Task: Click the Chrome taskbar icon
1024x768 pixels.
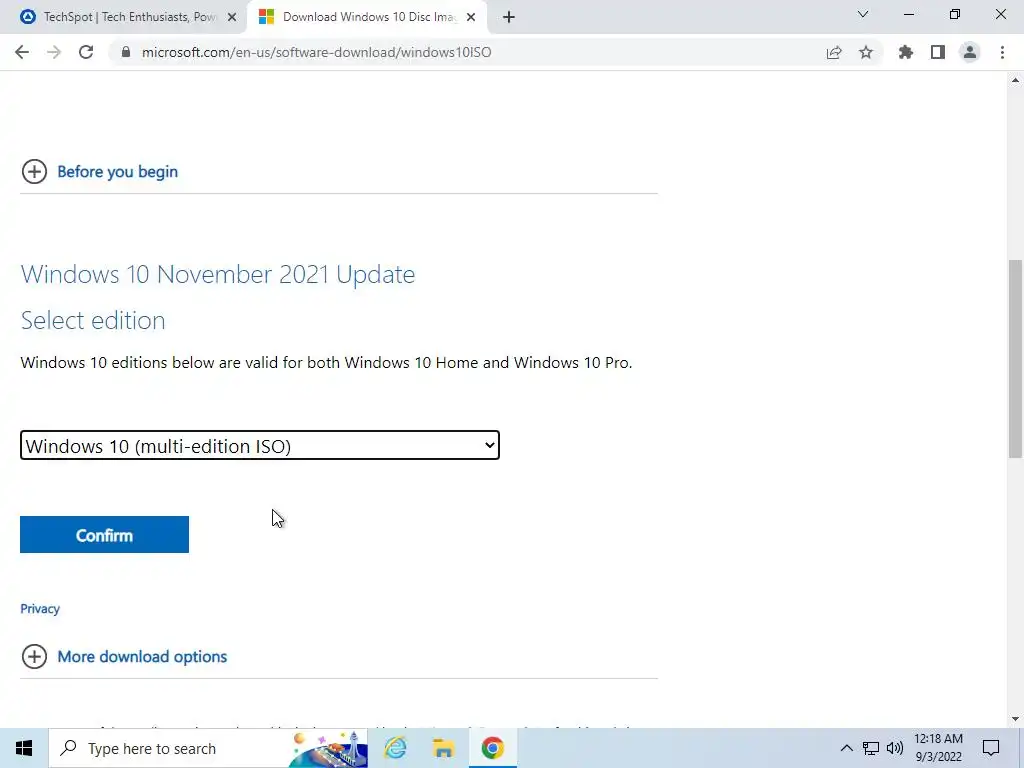Action: click(492, 748)
